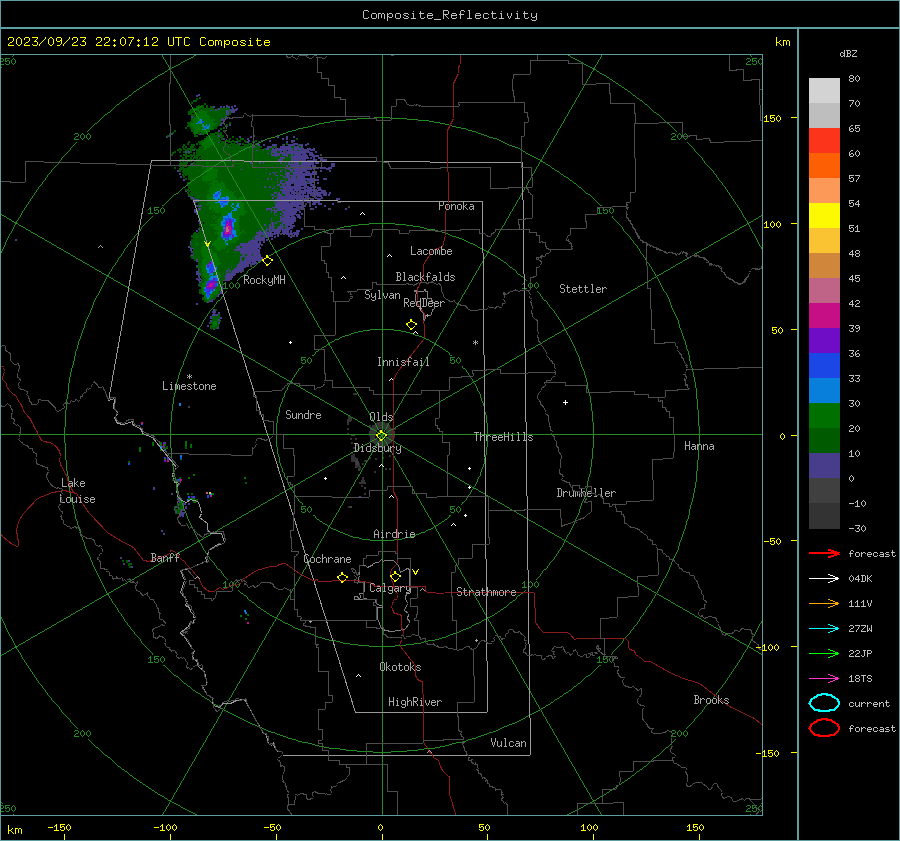Click the cyan current oval legend icon
The image size is (900, 841).
click(824, 703)
